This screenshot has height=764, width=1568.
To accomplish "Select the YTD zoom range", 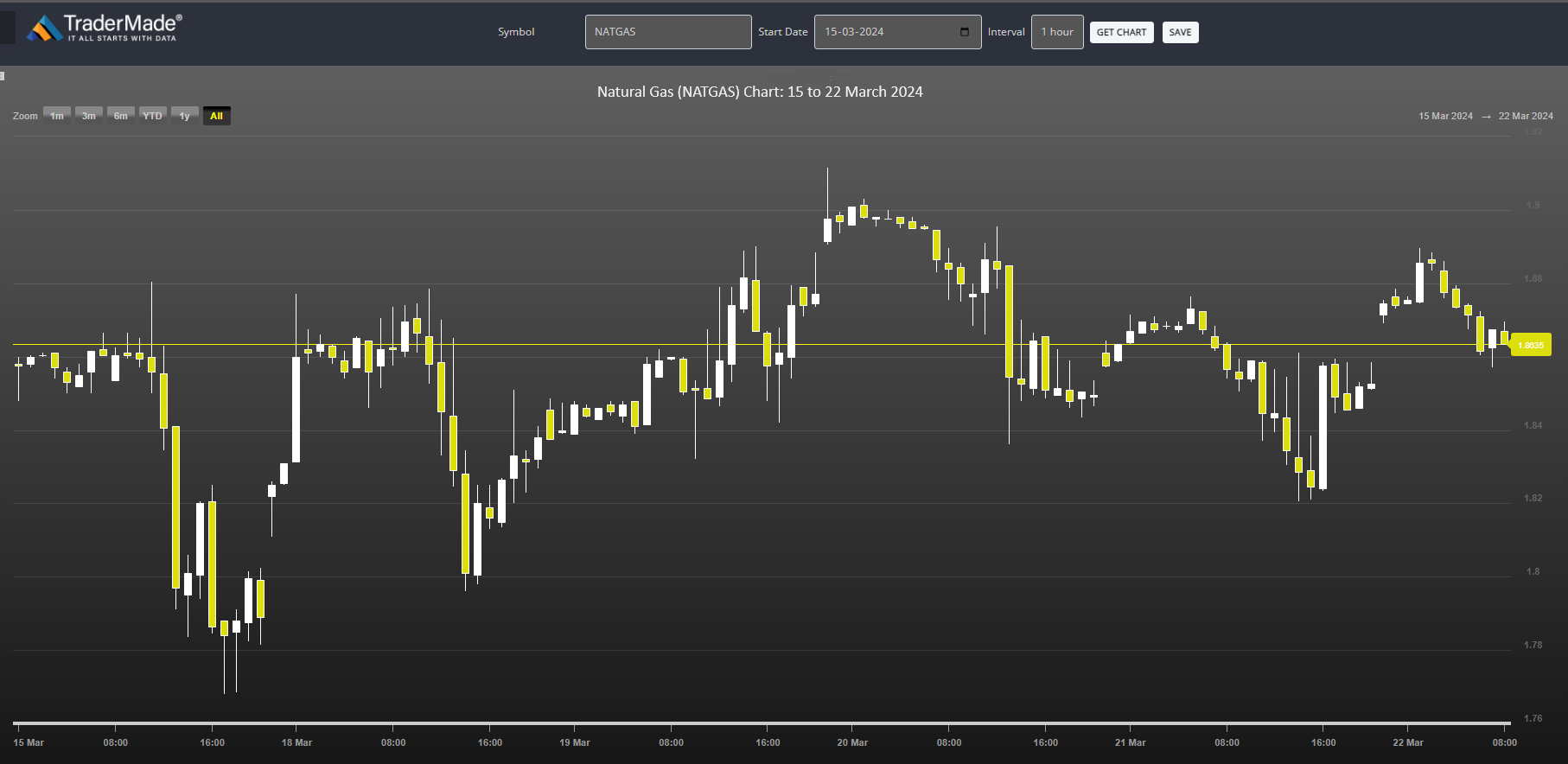I will tap(153, 116).
